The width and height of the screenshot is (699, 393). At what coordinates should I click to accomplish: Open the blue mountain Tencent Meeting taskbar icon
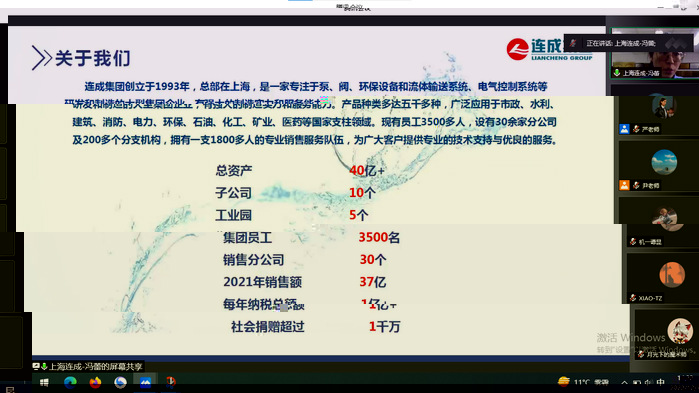pyautogui.click(x=145, y=382)
